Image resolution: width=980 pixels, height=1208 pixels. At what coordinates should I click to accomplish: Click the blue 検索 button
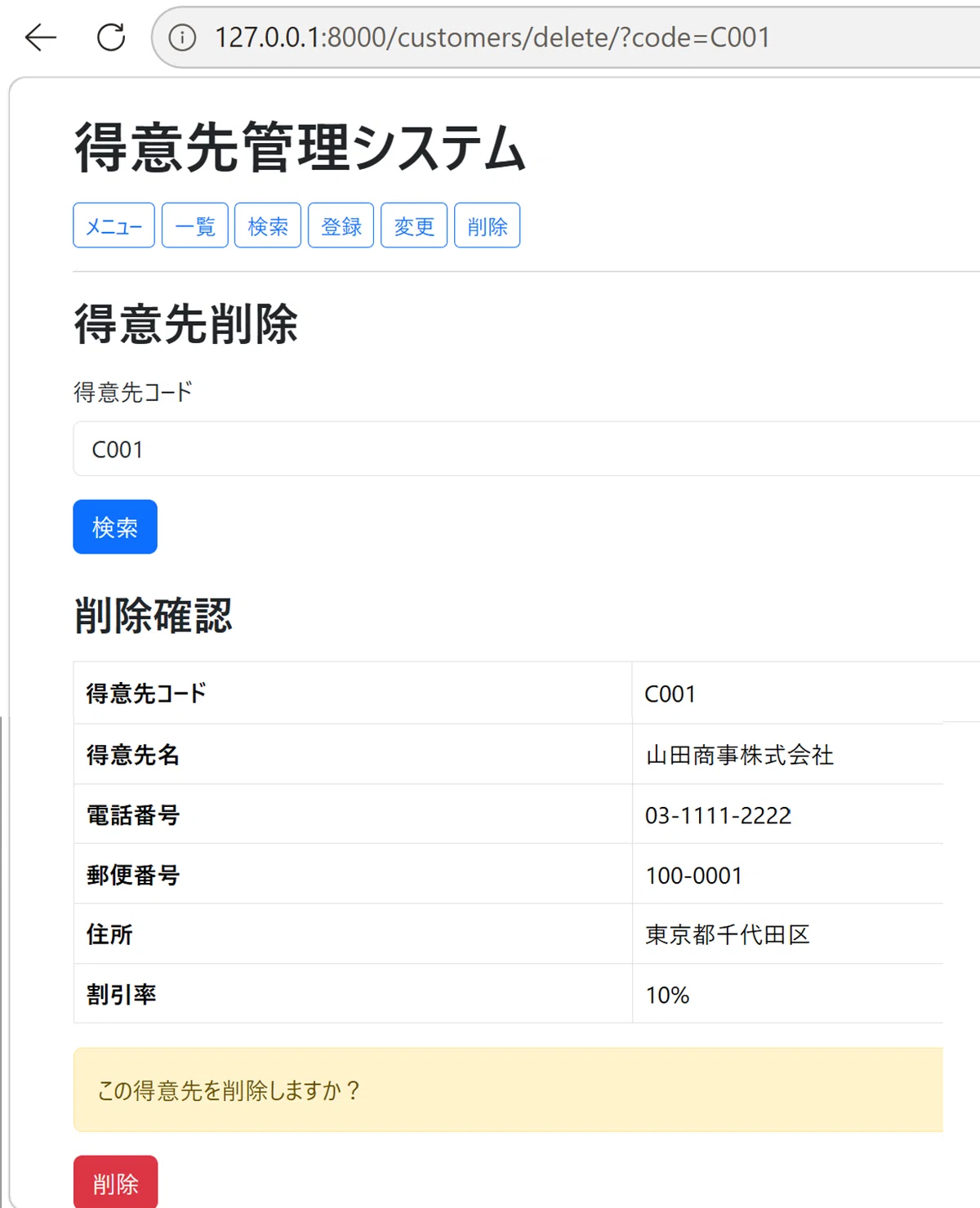click(115, 527)
